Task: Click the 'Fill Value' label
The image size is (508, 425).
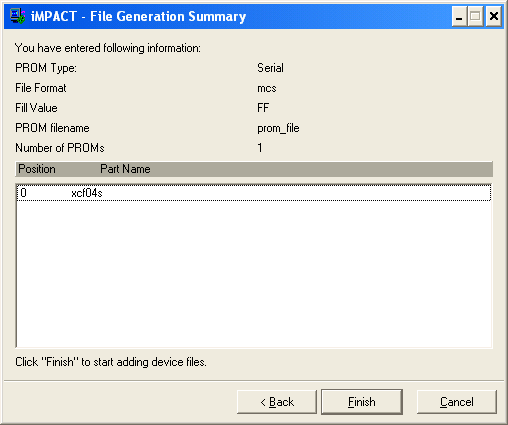Action: pyautogui.click(x=36, y=108)
